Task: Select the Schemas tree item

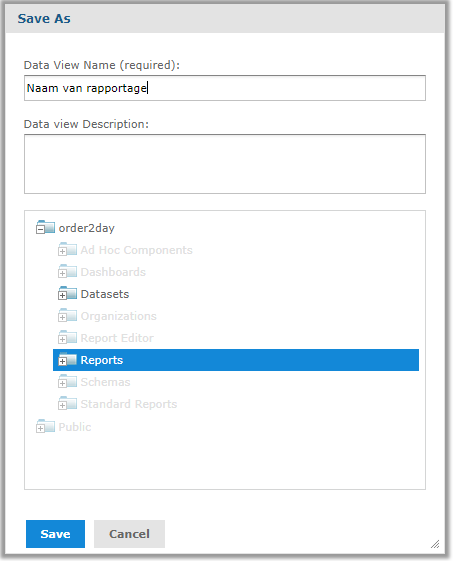Action: (105, 382)
